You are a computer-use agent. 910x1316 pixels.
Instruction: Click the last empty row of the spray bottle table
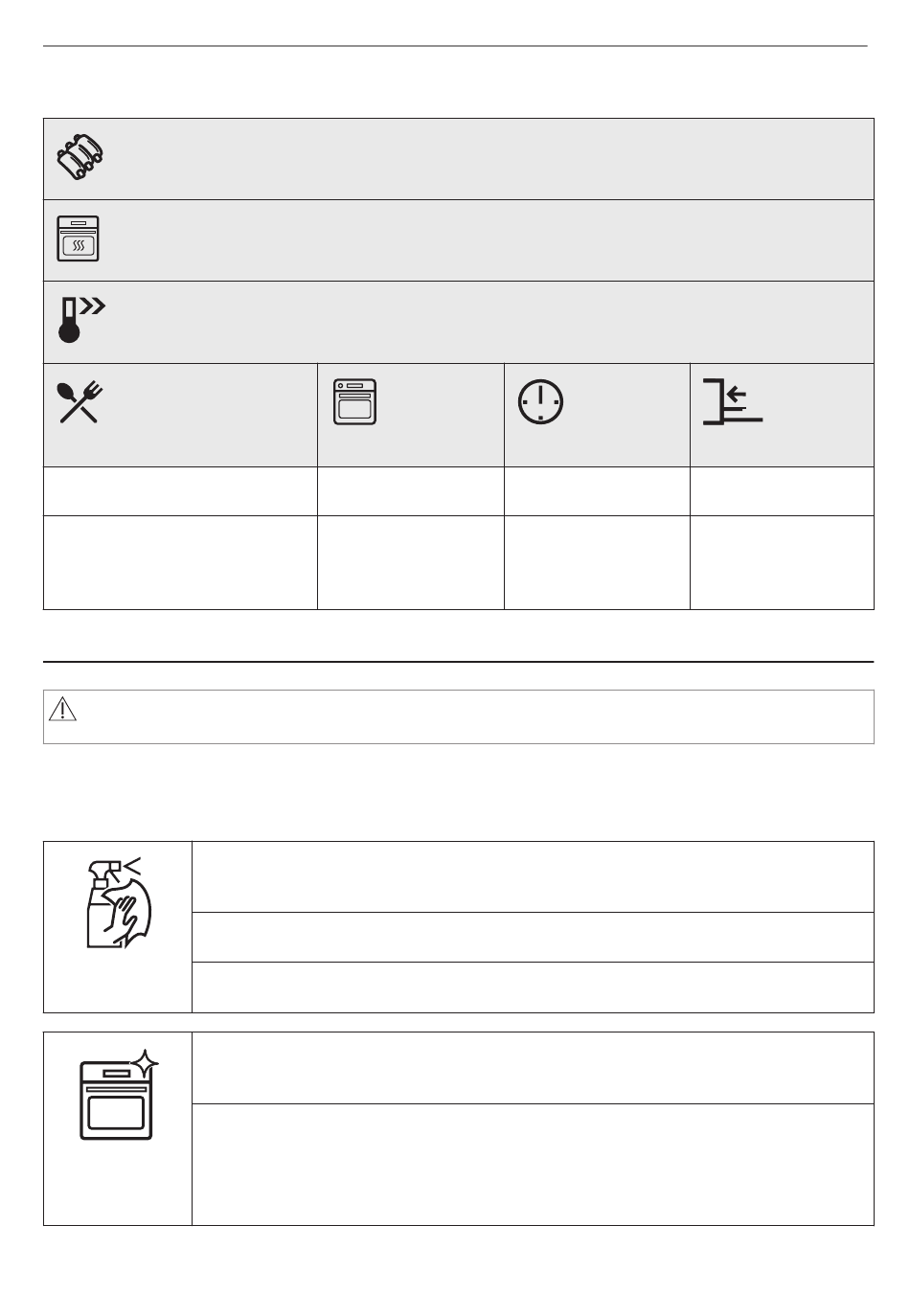click(533, 987)
